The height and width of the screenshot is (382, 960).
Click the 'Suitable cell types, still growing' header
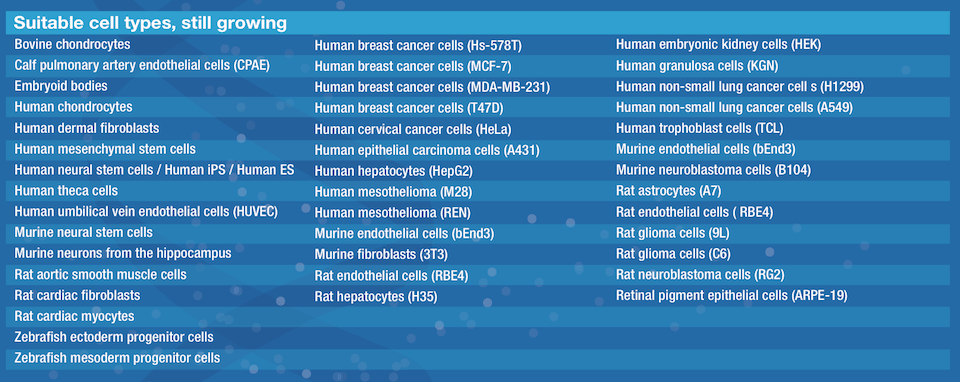[x=150, y=23]
